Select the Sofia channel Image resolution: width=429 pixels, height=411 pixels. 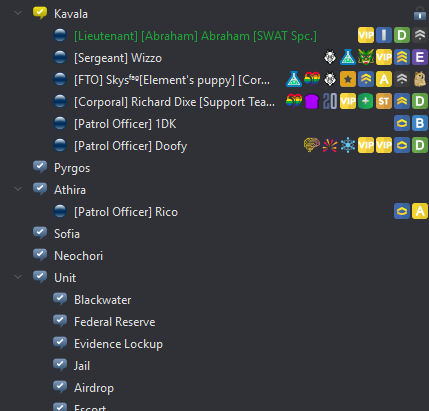click(x=67, y=234)
